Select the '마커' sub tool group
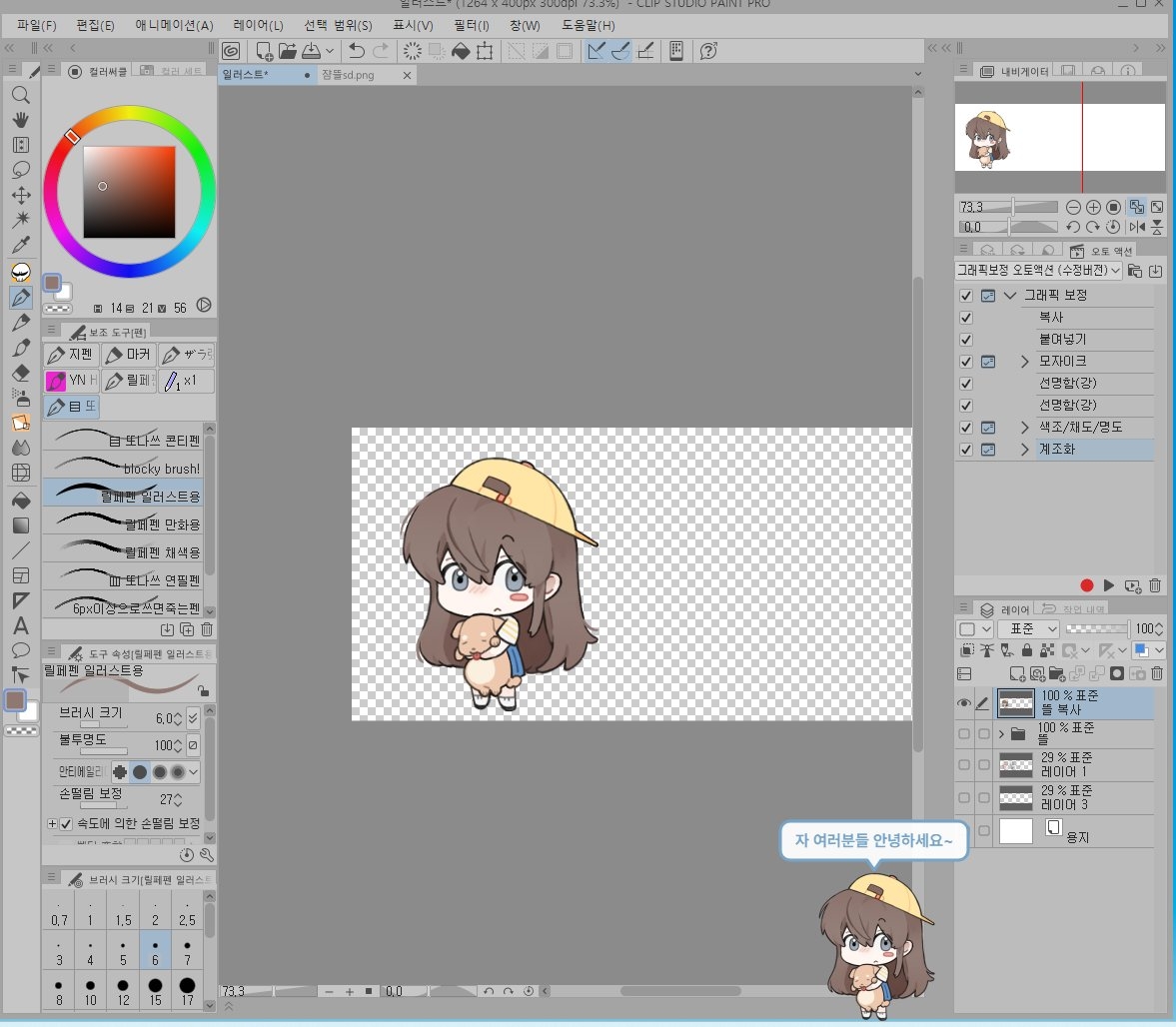Viewport: 1176px width, 1027px height. click(x=128, y=355)
